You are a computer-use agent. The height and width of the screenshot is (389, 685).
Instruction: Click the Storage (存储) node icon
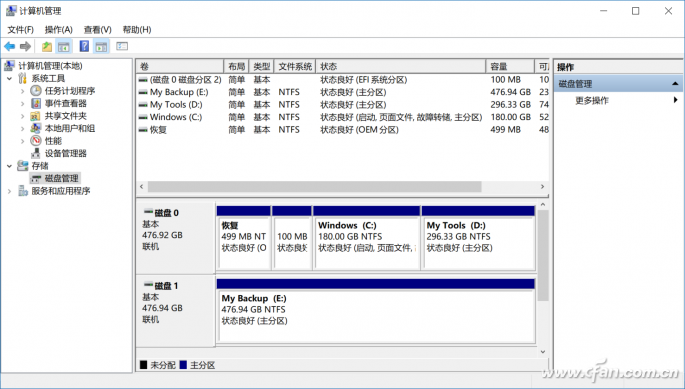point(23,166)
